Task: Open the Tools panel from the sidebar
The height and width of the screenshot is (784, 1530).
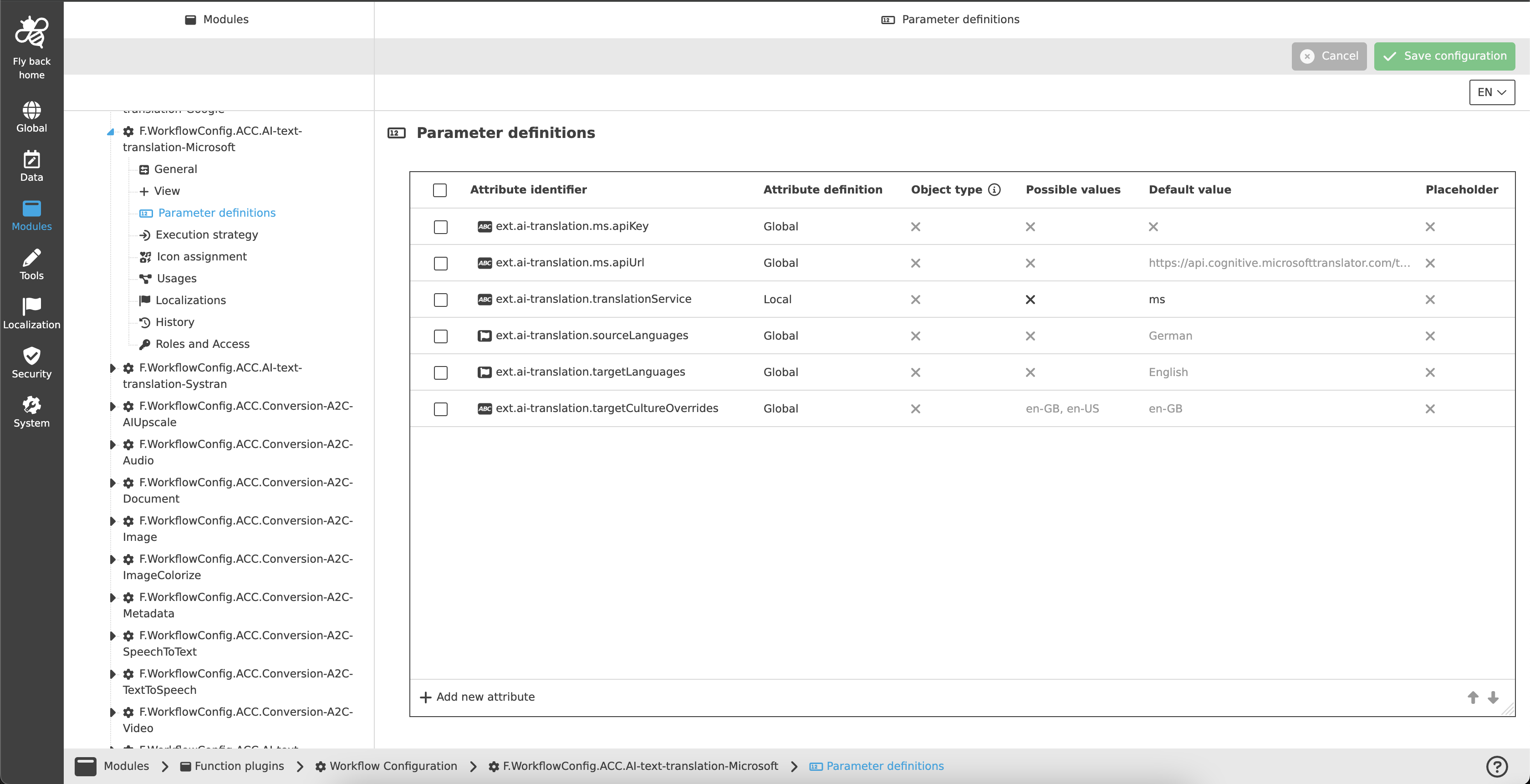Action: tap(31, 263)
